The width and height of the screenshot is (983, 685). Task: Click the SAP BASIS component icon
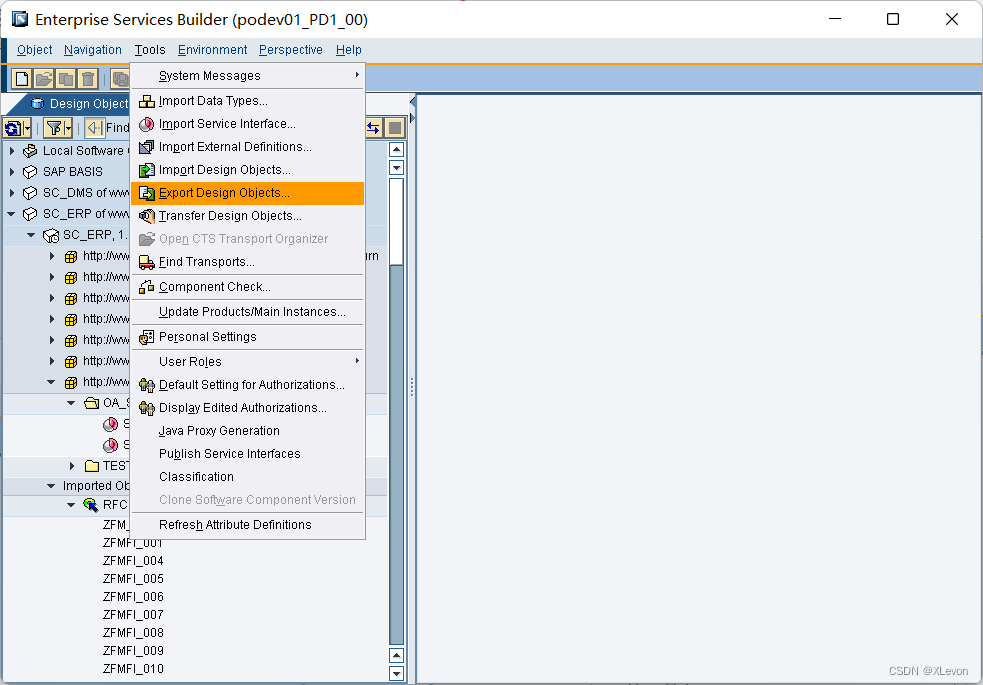(30, 172)
